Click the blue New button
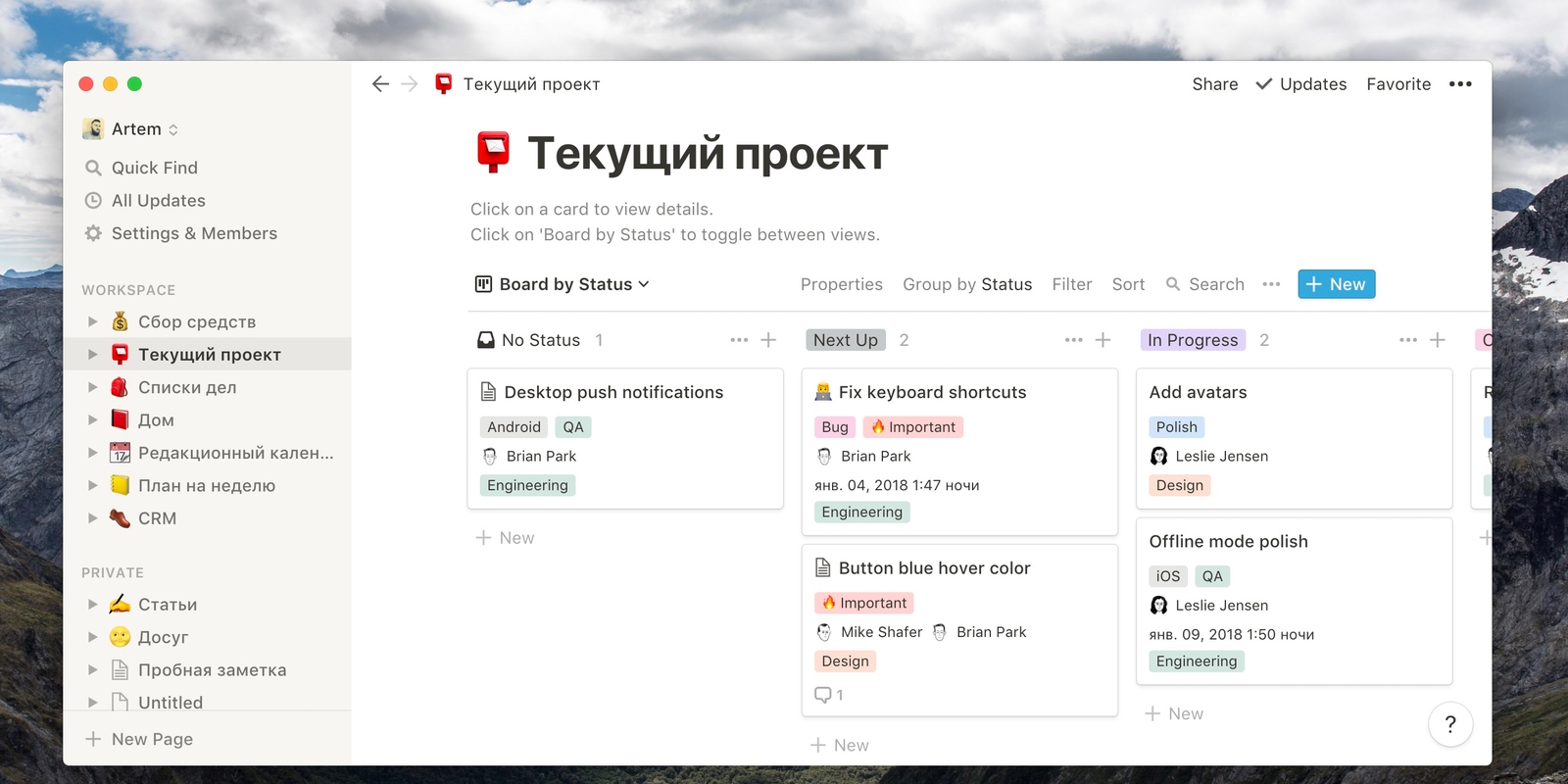The image size is (1568, 784). click(x=1337, y=284)
